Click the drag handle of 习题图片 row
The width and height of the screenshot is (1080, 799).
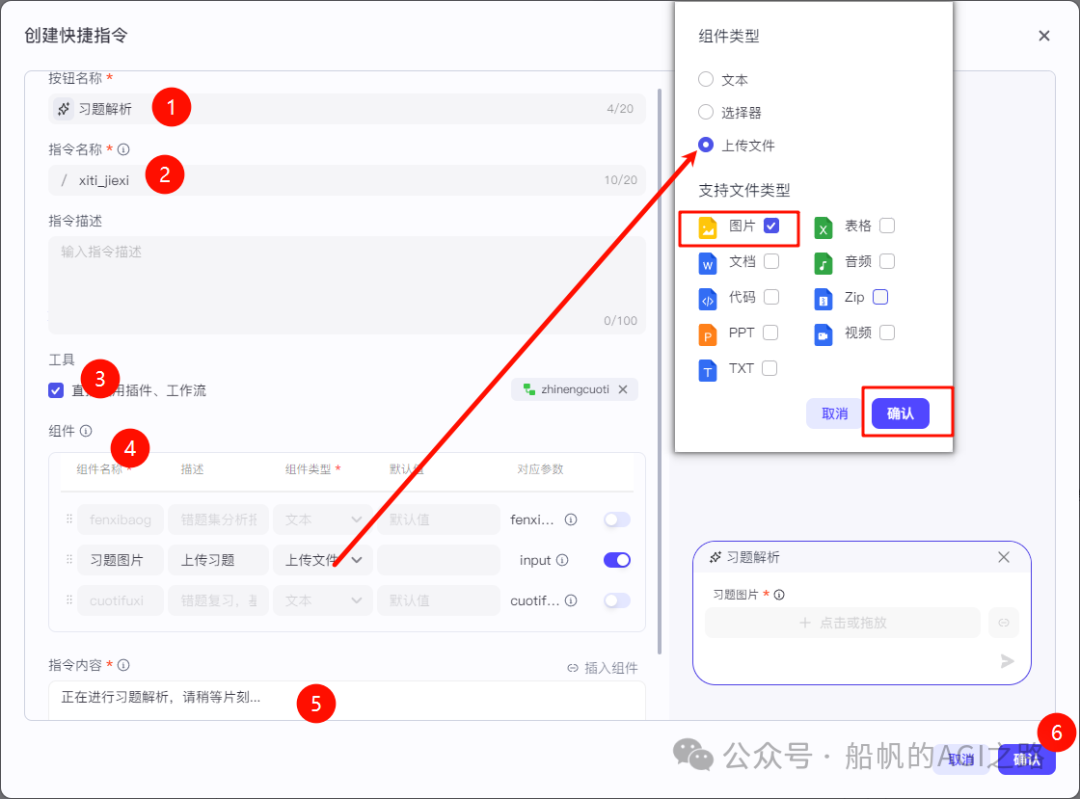pos(69,559)
